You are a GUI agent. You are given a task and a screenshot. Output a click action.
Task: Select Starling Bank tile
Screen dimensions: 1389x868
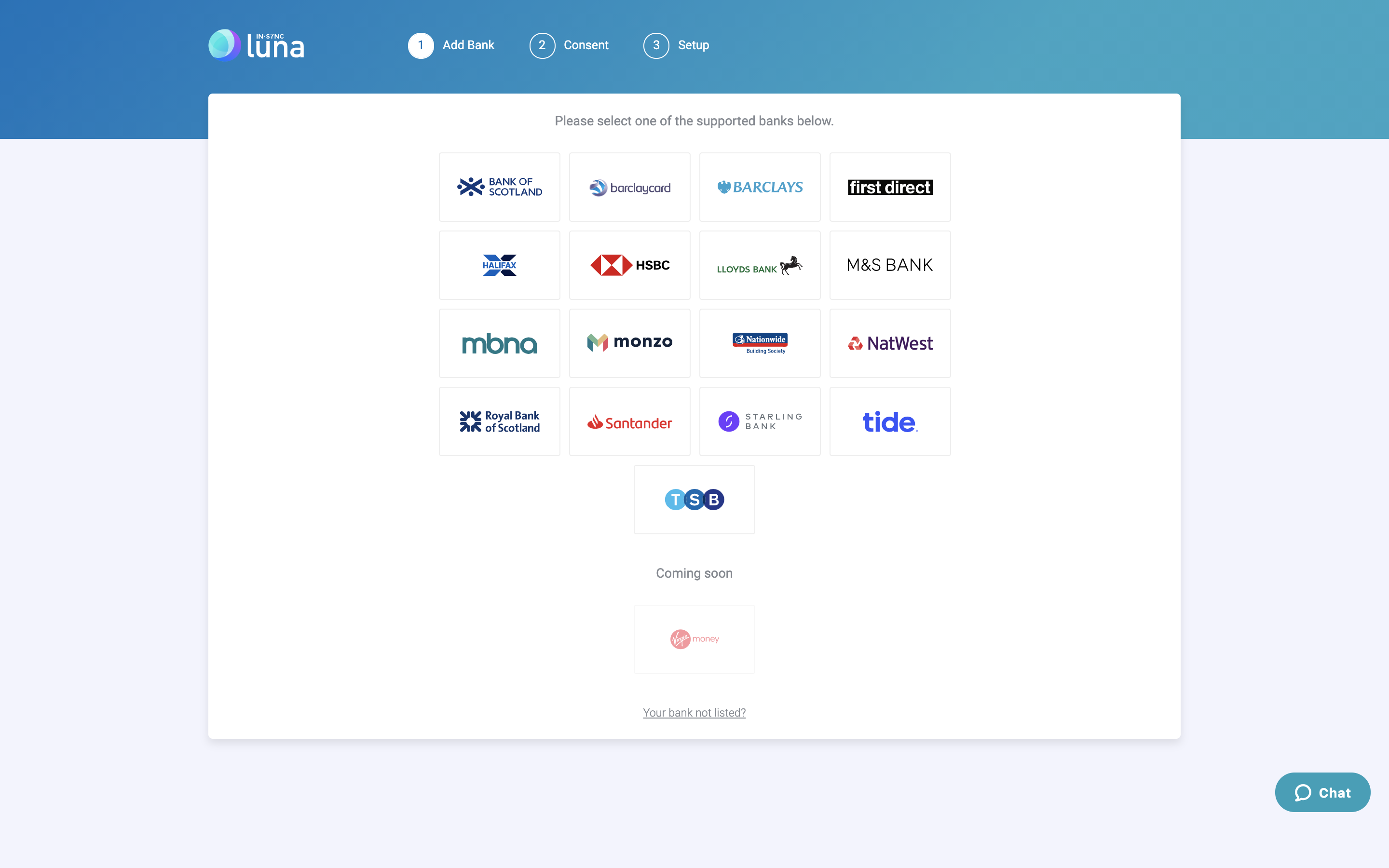point(760,421)
